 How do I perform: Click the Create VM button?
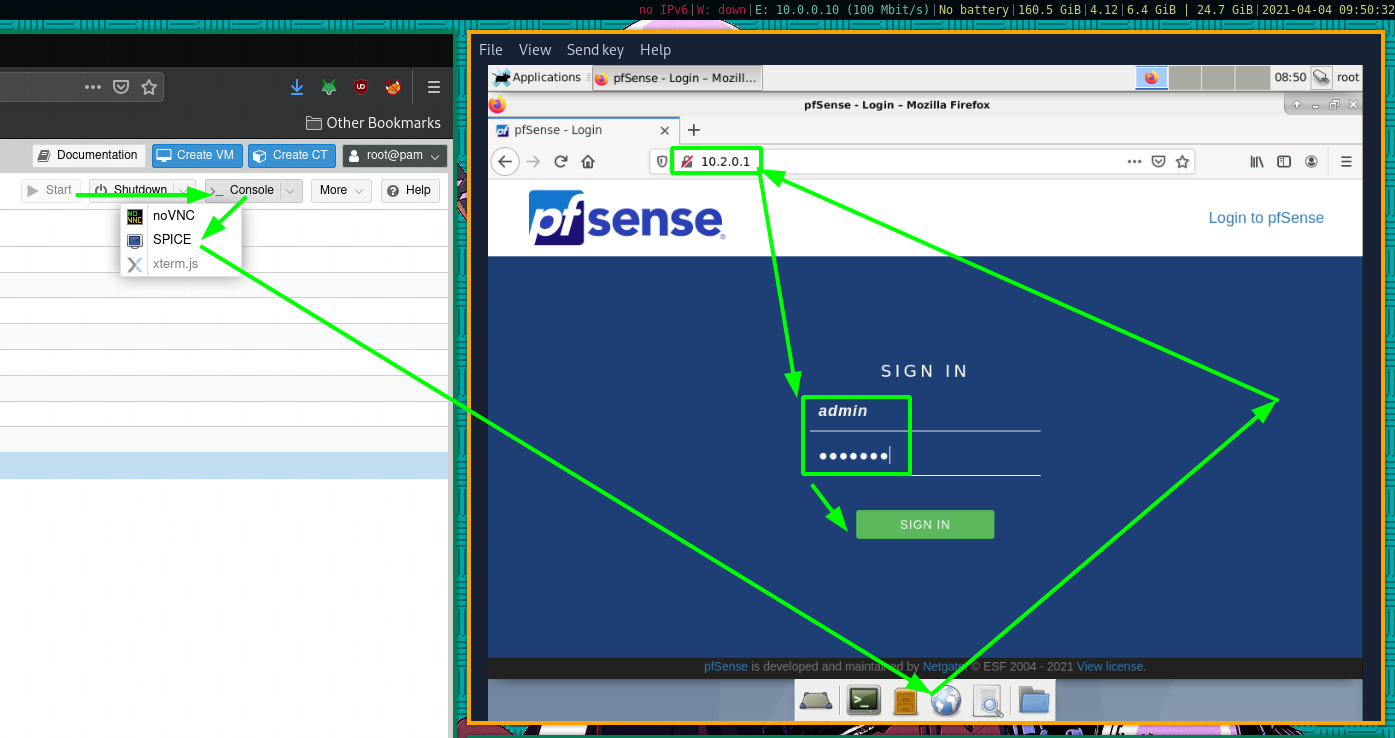[x=197, y=155]
